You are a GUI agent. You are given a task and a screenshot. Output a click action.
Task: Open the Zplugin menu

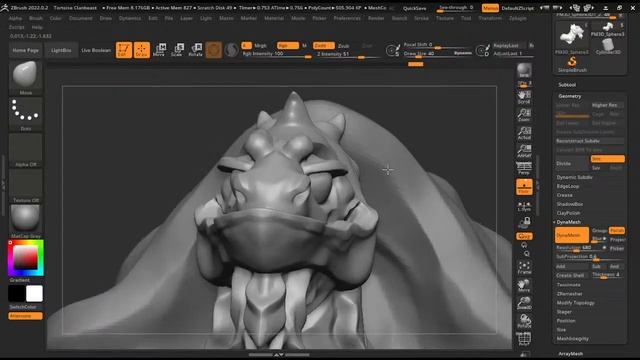(518, 18)
